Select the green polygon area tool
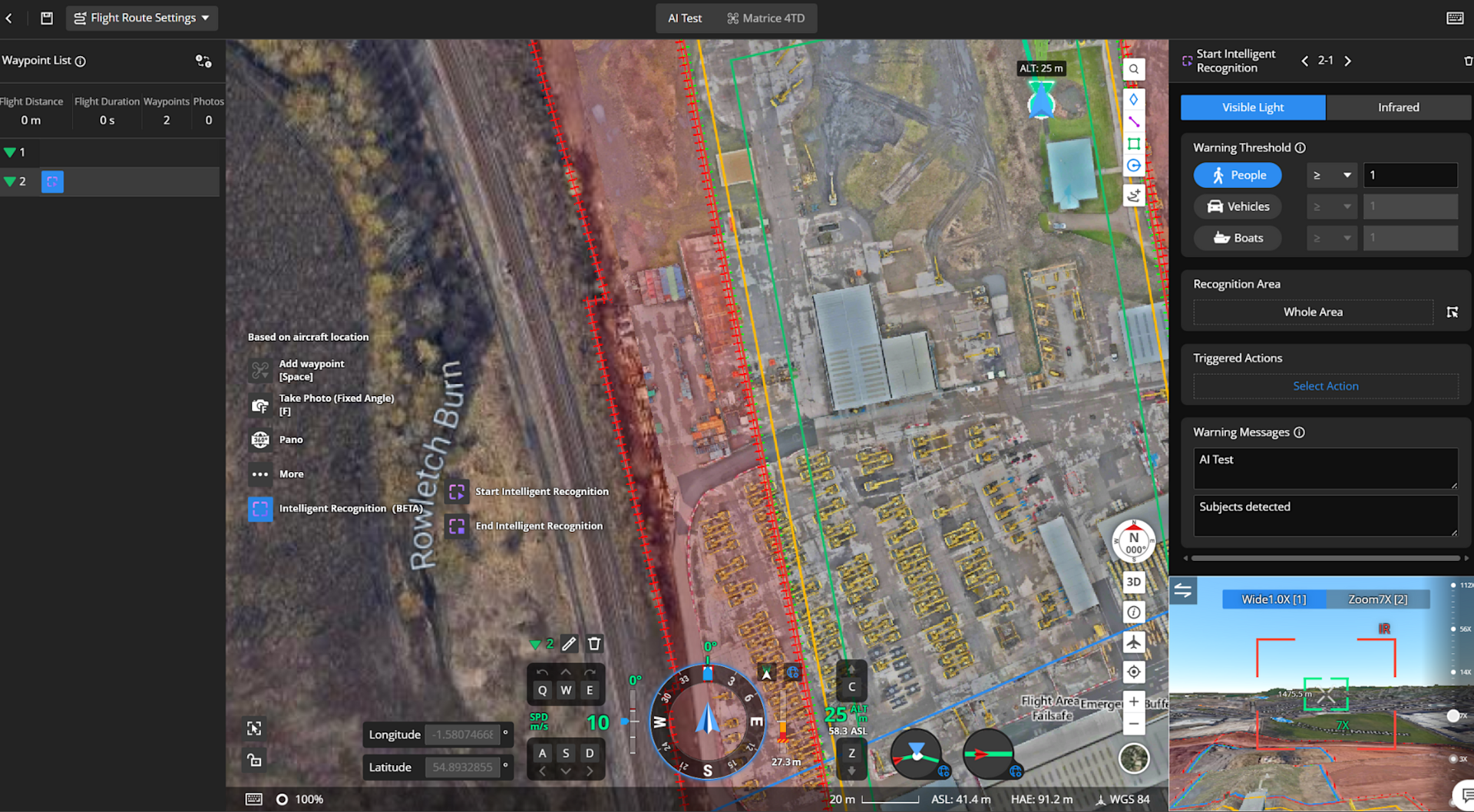Viewport: 1474px width, 812px height. tap(1134, 144)
